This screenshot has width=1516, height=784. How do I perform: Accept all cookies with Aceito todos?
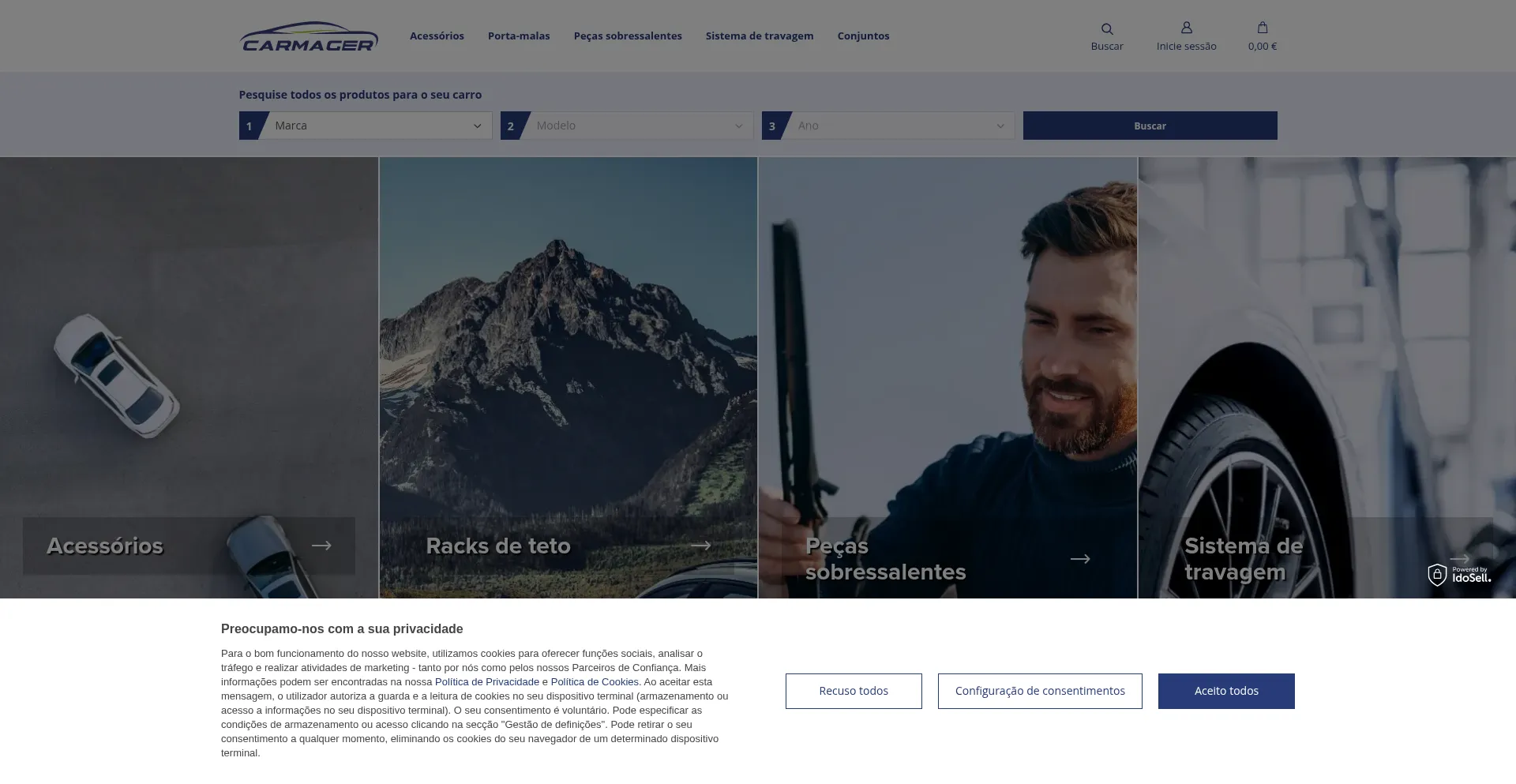(1225, 691)
